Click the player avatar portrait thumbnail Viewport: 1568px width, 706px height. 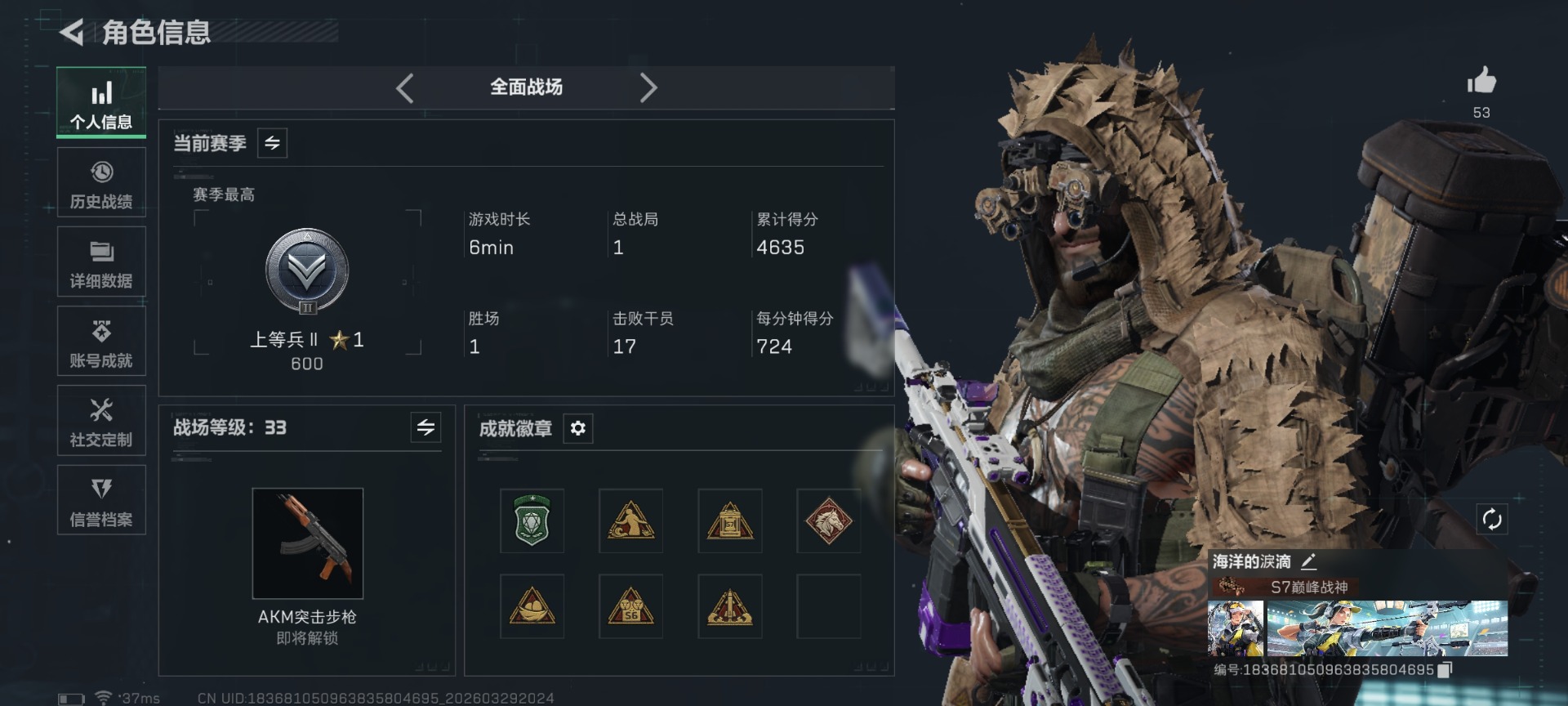coord(1236,628)
